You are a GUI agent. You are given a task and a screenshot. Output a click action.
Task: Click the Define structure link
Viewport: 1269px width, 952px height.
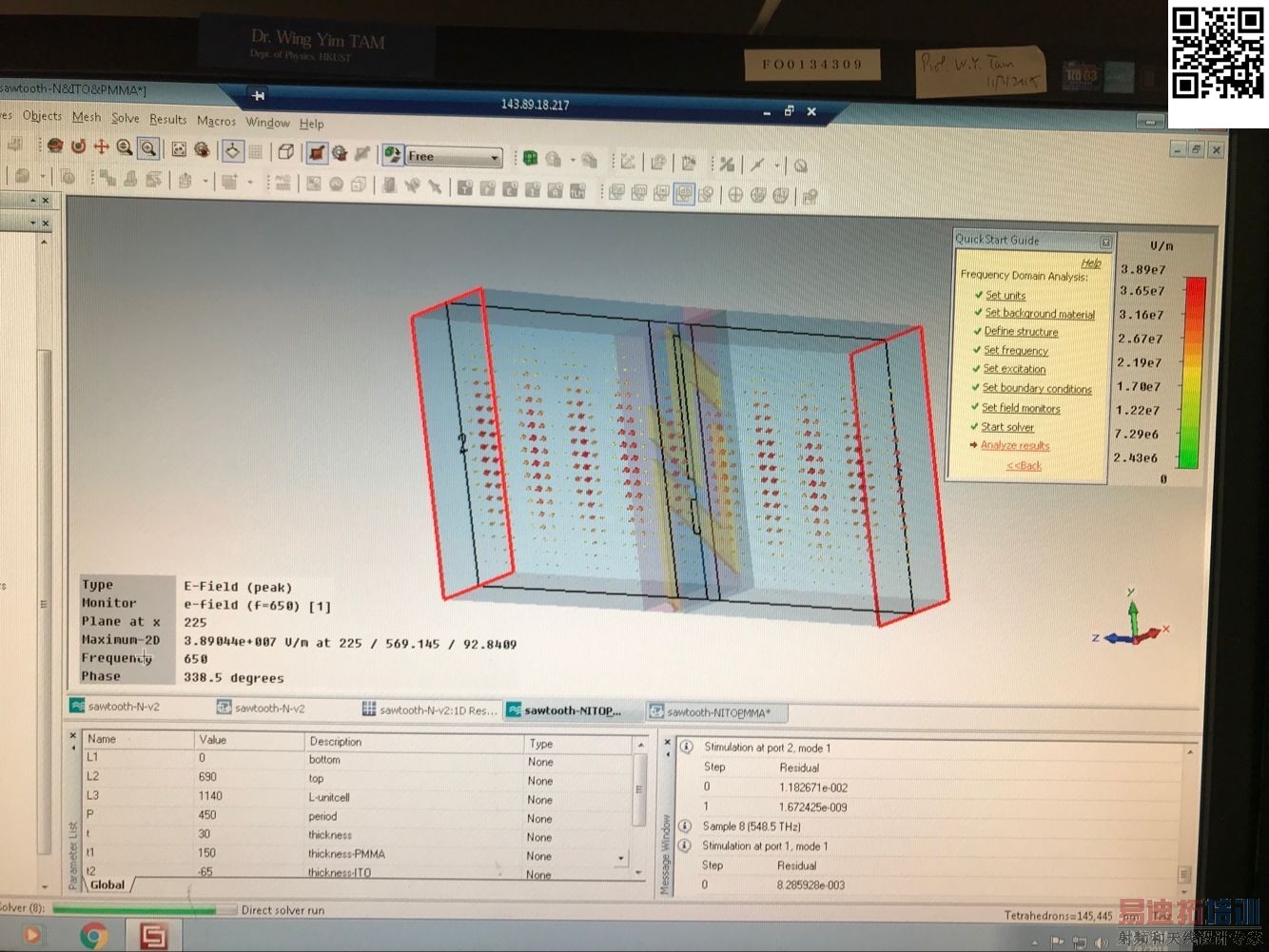point(1021,331)
